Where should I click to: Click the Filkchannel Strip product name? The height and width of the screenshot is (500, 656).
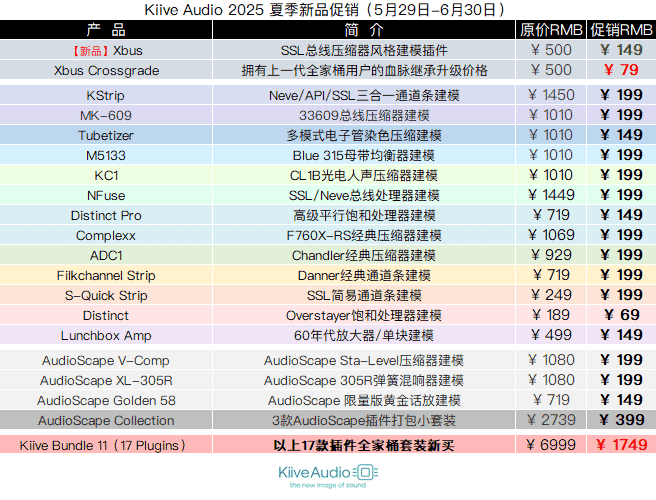click(x=106, y=275)
